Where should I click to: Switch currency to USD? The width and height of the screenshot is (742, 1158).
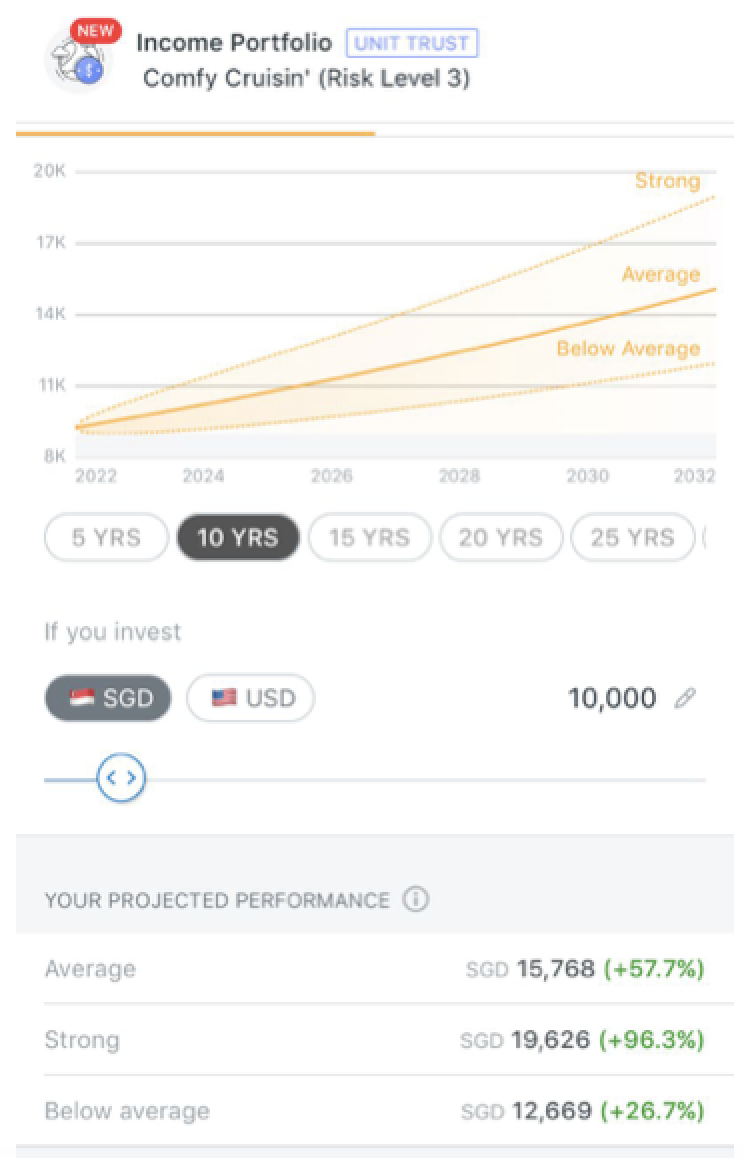pyautogui.click(x=250, y=698)
